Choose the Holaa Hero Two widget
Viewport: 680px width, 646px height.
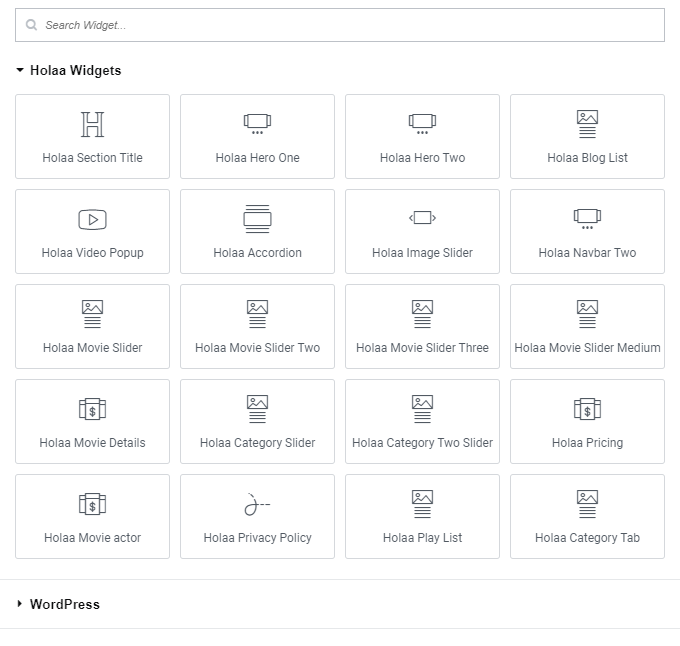click(x=422, y=137)
